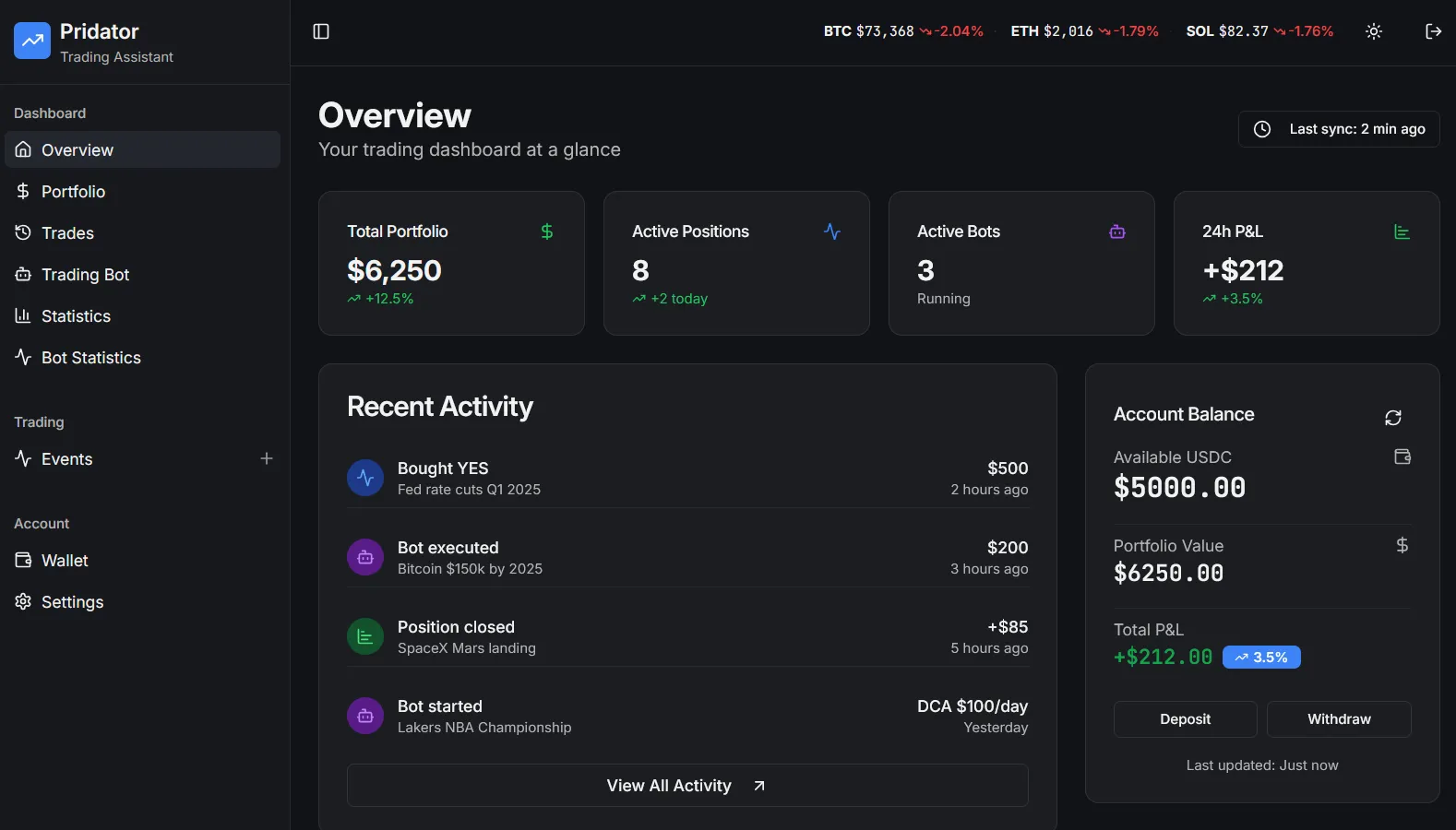This screenshot has height=830, width=1456.
Task: Click the Bought YES activity icon
Action: tap(365, 478)
